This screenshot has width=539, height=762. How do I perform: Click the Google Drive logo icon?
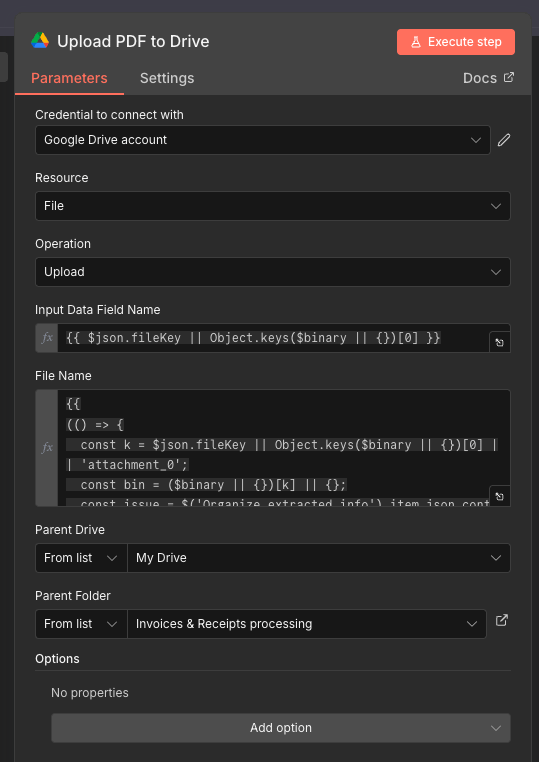(x=40, y=41)
